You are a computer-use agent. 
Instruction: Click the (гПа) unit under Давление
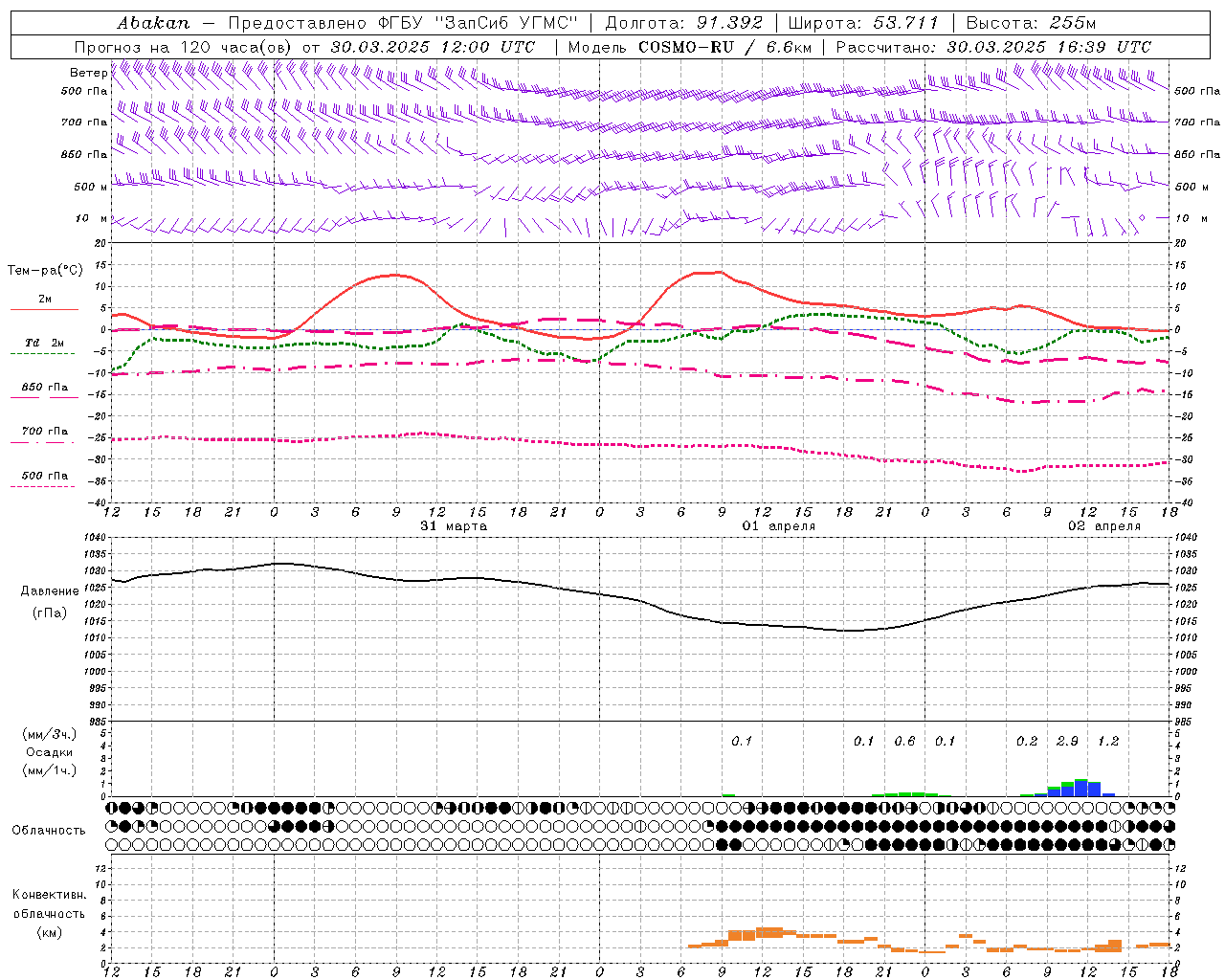[x=50, y=613]
